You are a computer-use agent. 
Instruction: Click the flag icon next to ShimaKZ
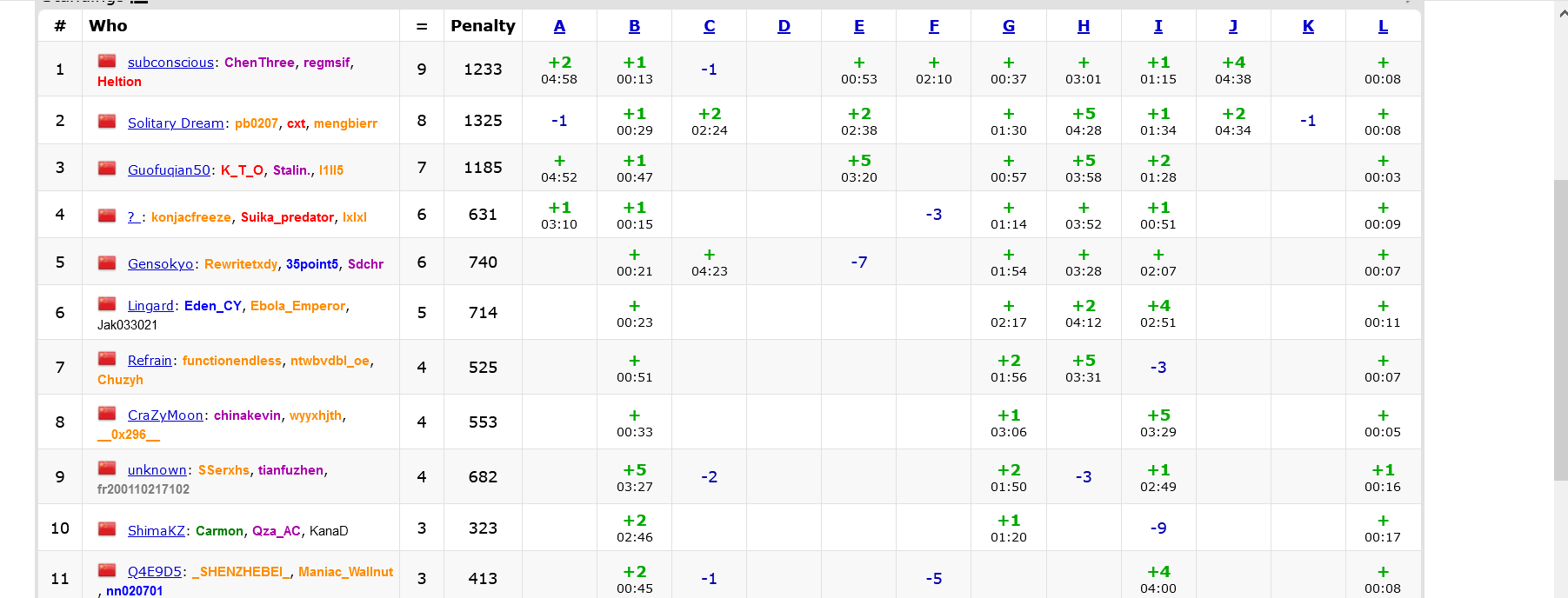coord(107,529)
